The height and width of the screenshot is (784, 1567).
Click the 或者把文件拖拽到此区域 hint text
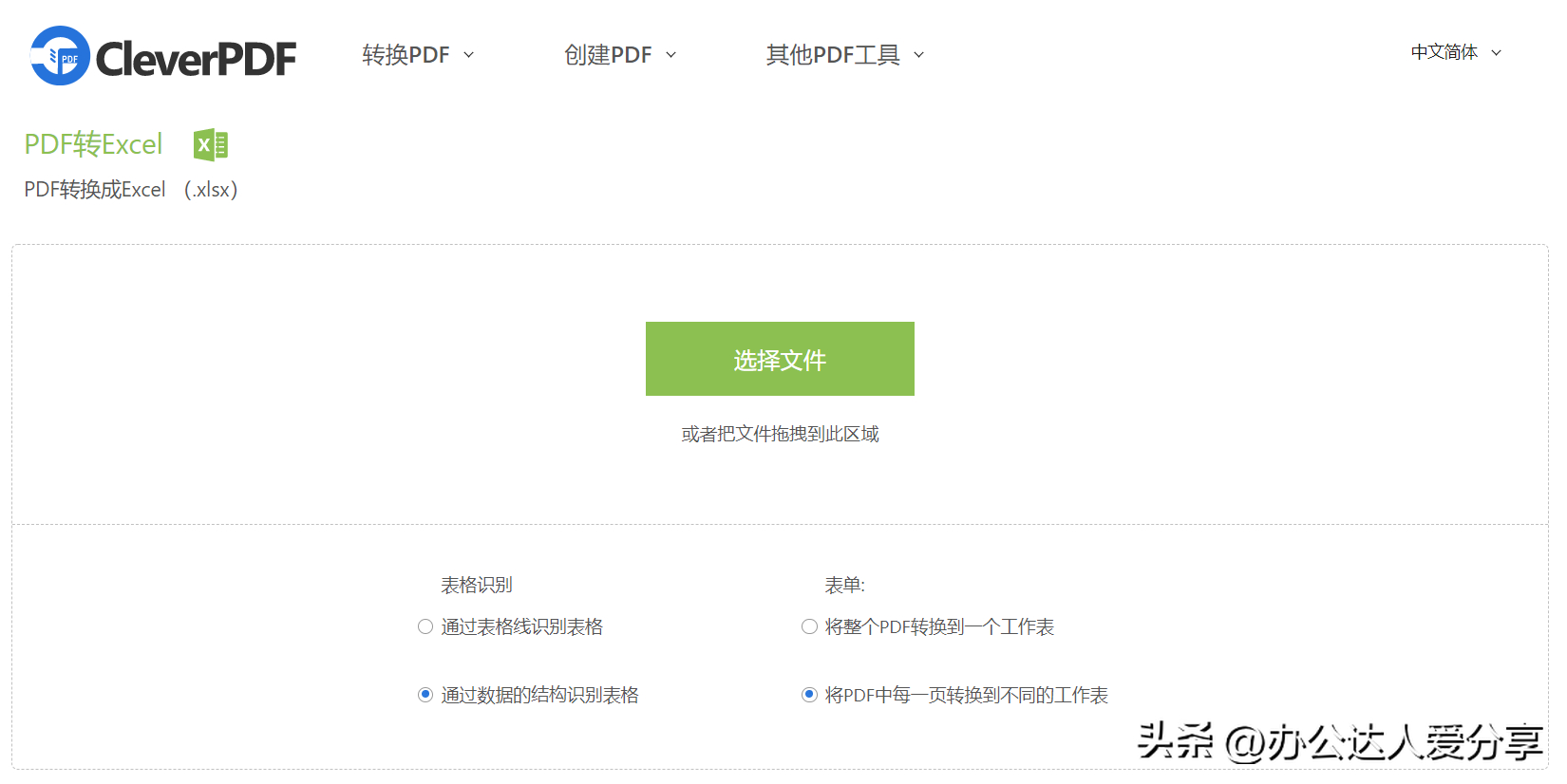[x=780, y=434]
